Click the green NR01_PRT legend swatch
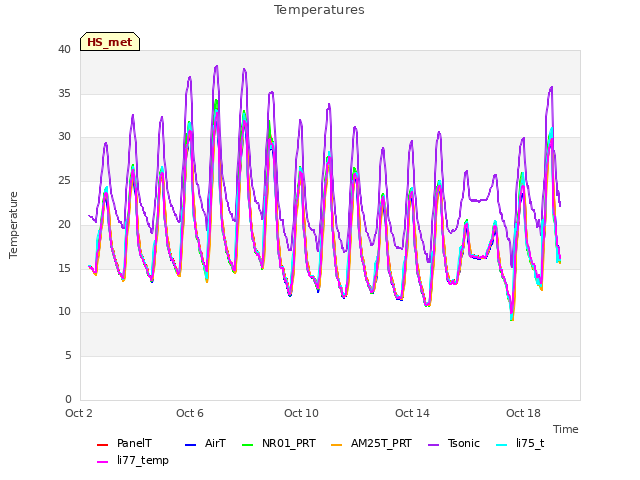The width and height of the screenshot is (640, 480). click(x=247, y=444)
